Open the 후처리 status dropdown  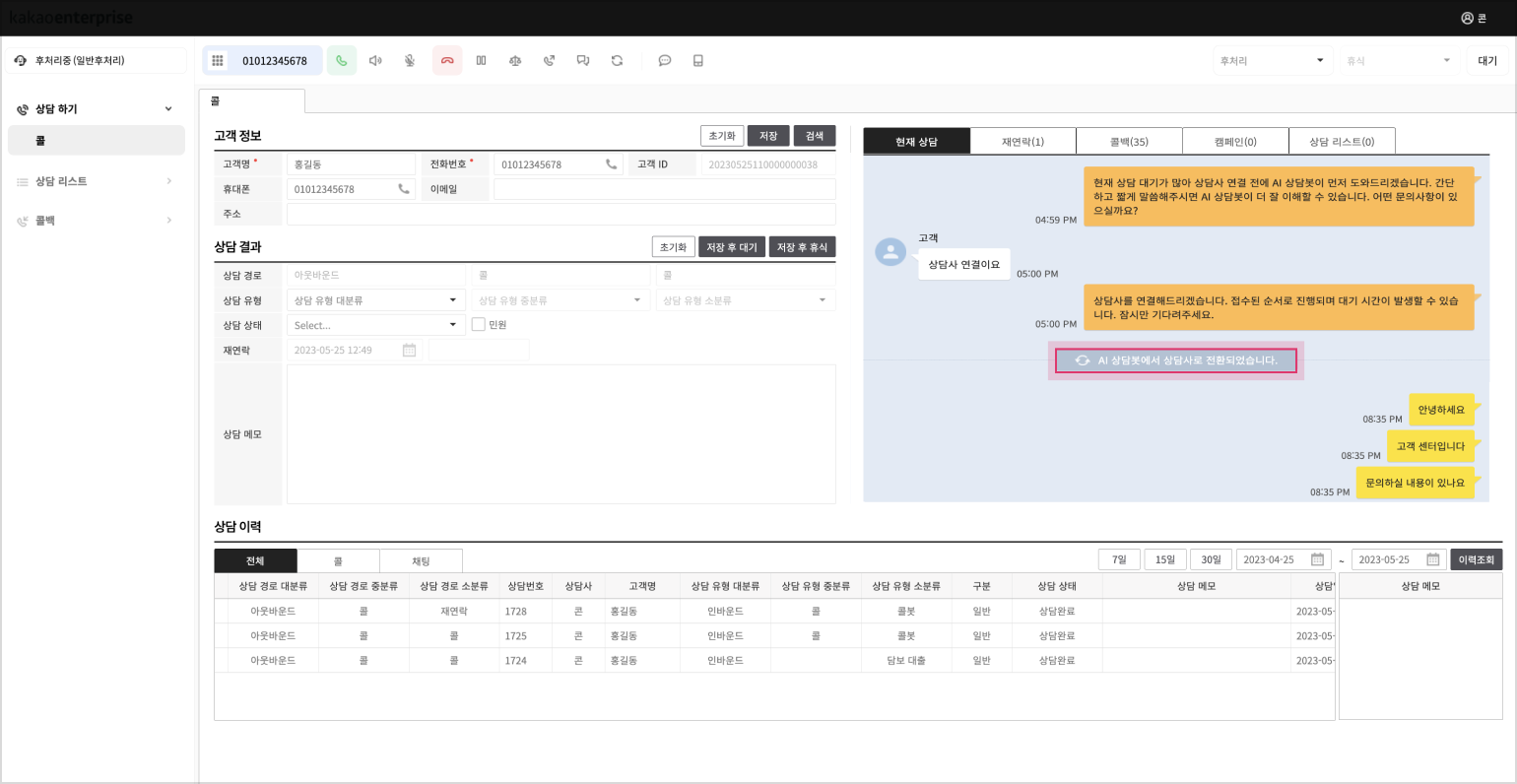1272,61
